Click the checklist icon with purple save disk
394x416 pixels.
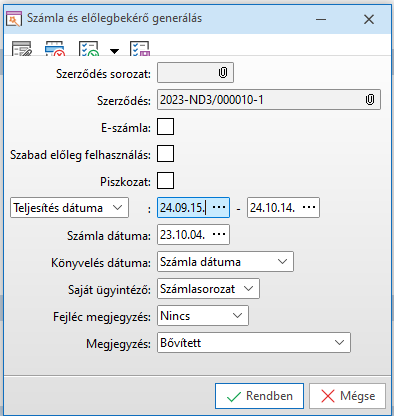click(140, 49)
